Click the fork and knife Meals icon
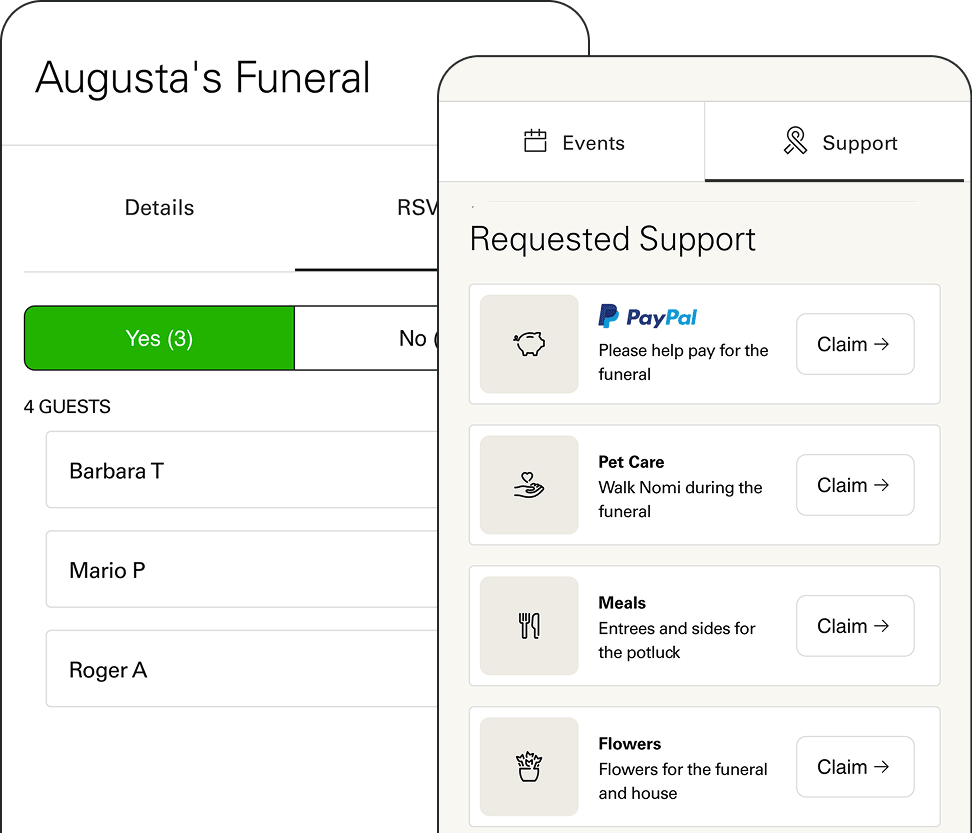Screen dimensions: 972x833 coord(529,626)
